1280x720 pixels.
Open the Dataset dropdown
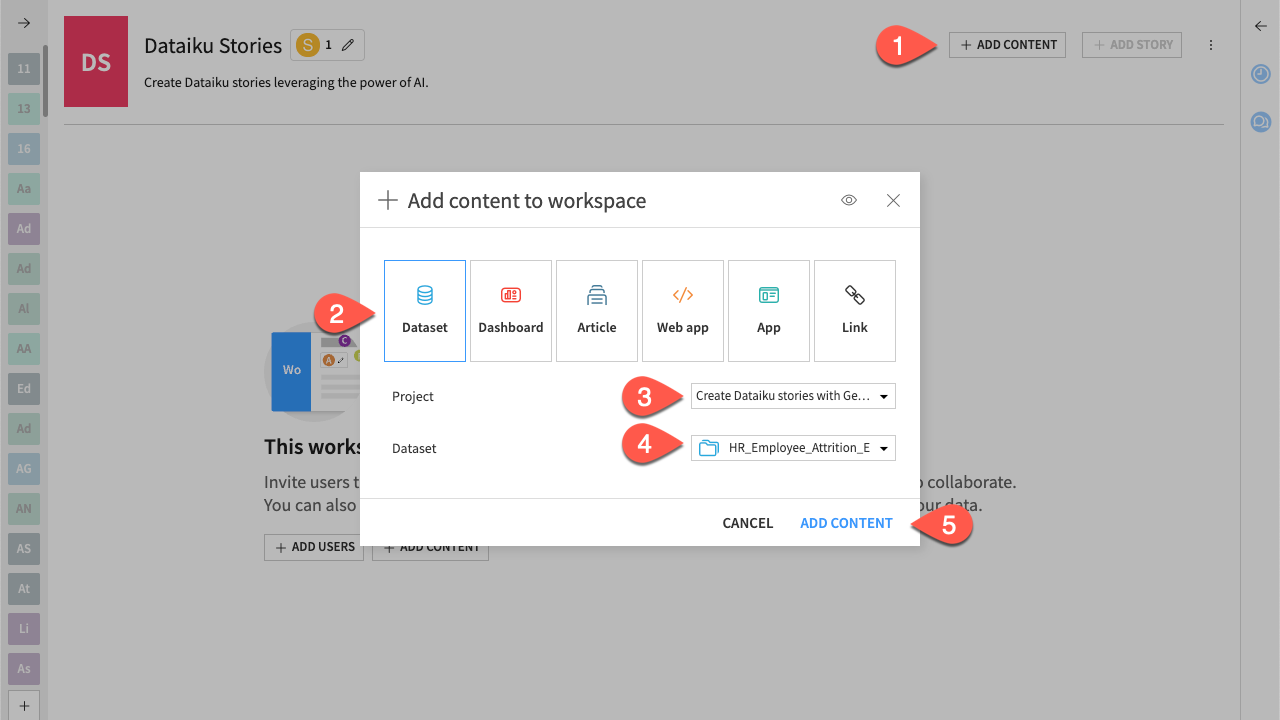coord(793,448)
